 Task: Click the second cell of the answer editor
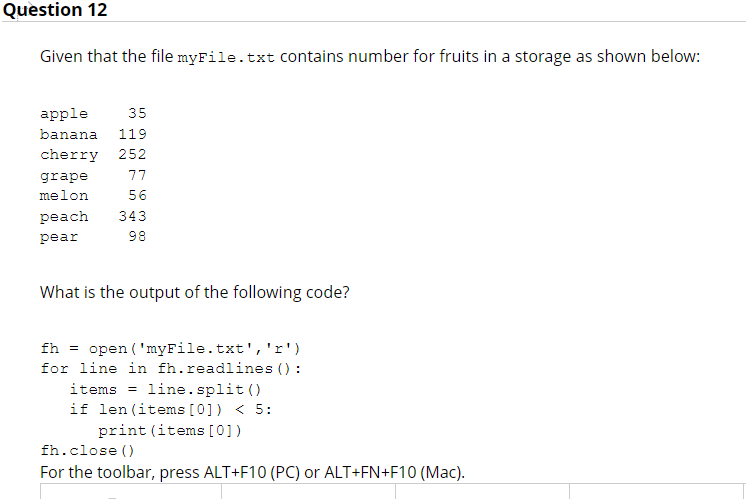pos(308,491)
